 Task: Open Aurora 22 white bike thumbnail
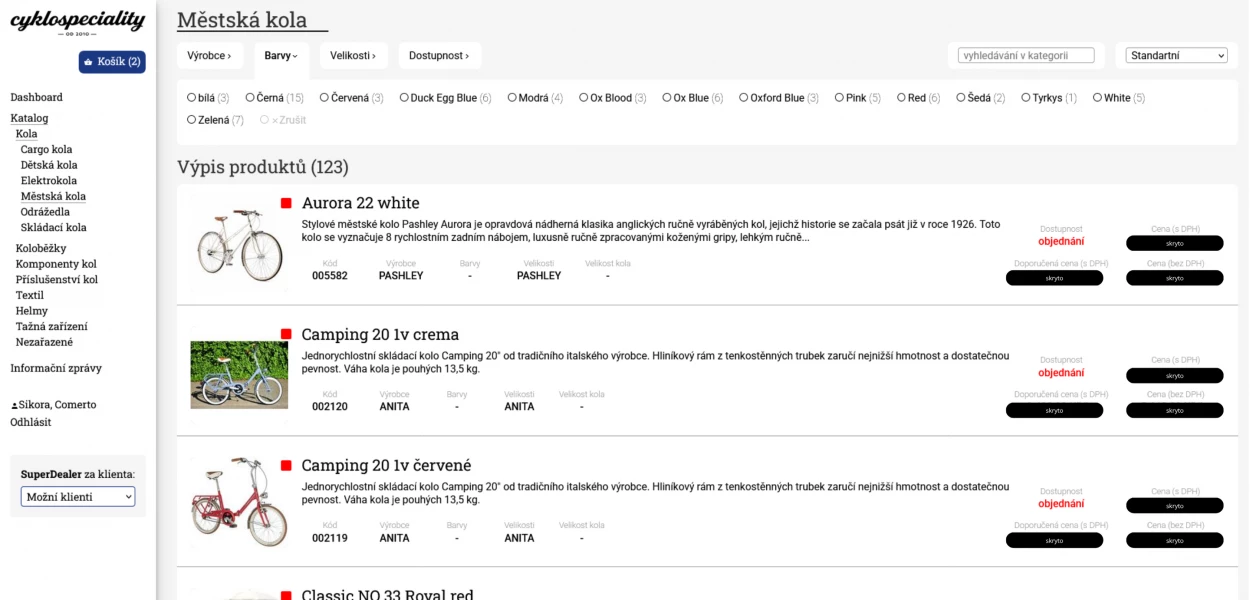point(239,241)
